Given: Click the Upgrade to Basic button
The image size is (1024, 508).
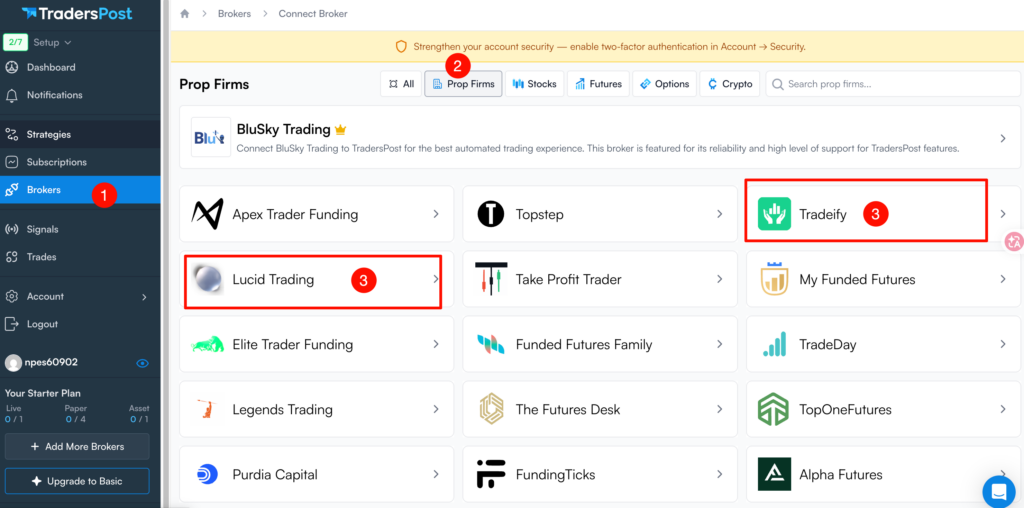Looking at the screenshot, I should pyautogui.click(x=77, y=481).
